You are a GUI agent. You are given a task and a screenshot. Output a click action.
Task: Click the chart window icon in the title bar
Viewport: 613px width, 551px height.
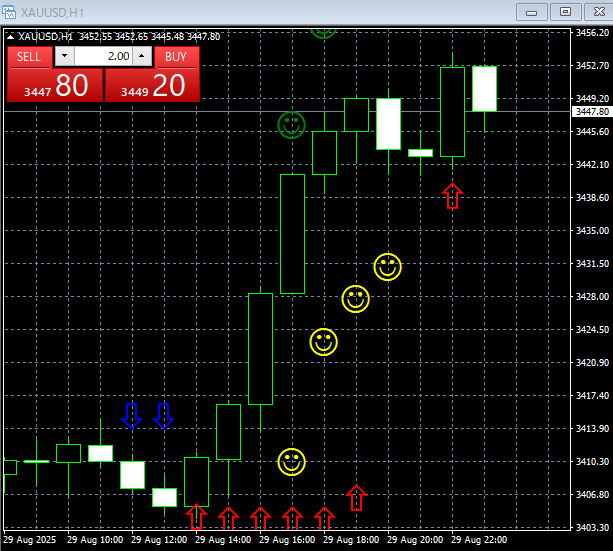point(9,13)
